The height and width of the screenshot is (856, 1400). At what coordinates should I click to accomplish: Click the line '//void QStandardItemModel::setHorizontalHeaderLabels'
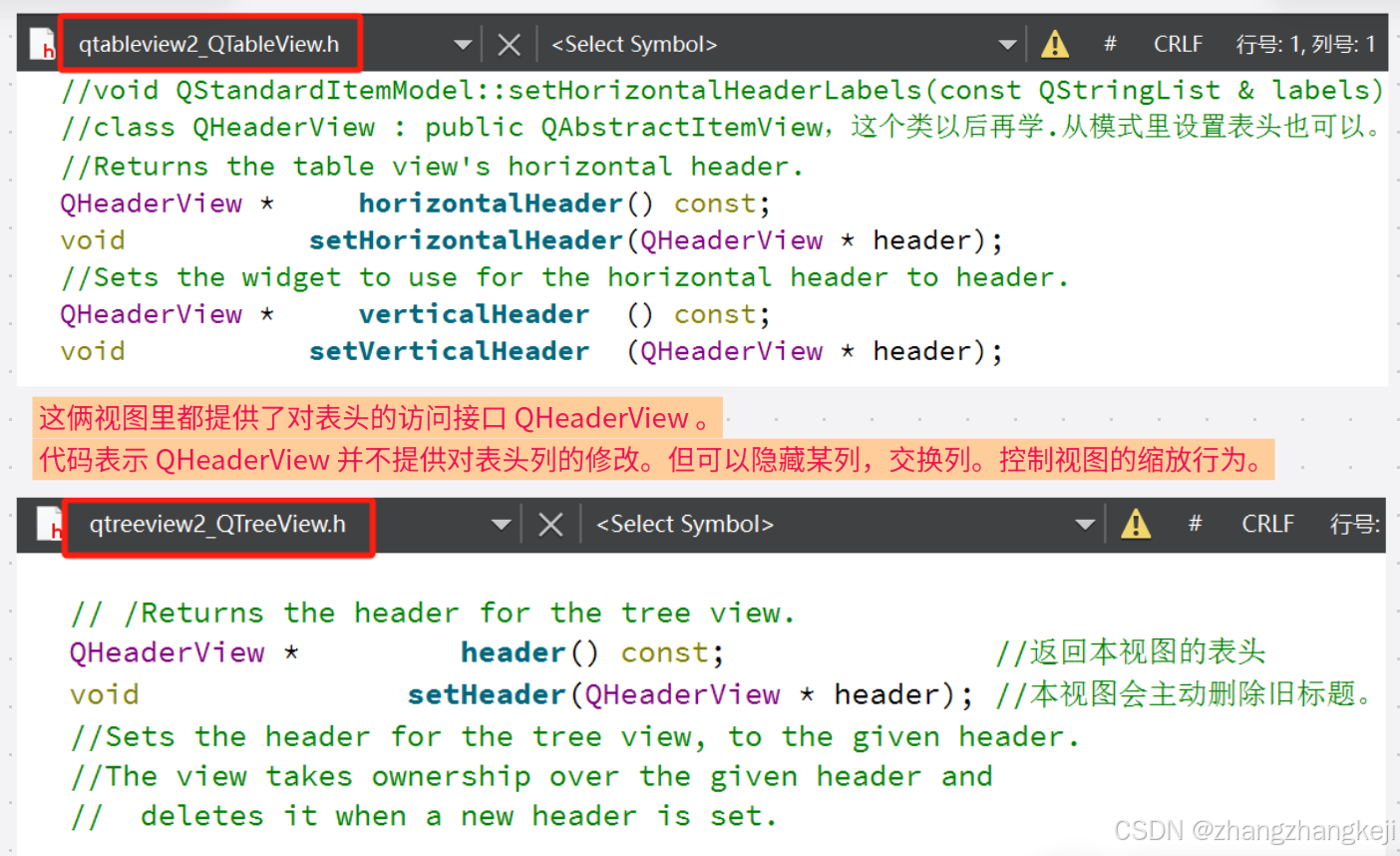tap(722, 91)
